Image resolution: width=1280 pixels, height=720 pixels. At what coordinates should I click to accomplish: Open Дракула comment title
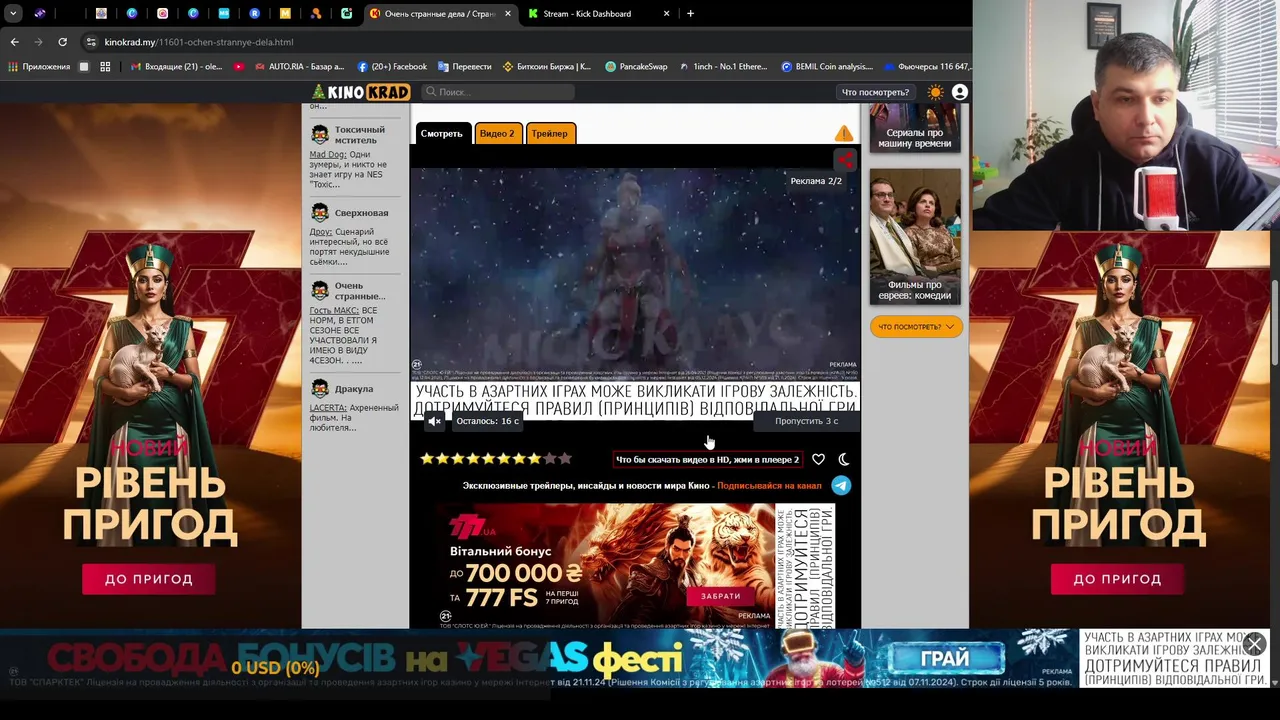354,389
